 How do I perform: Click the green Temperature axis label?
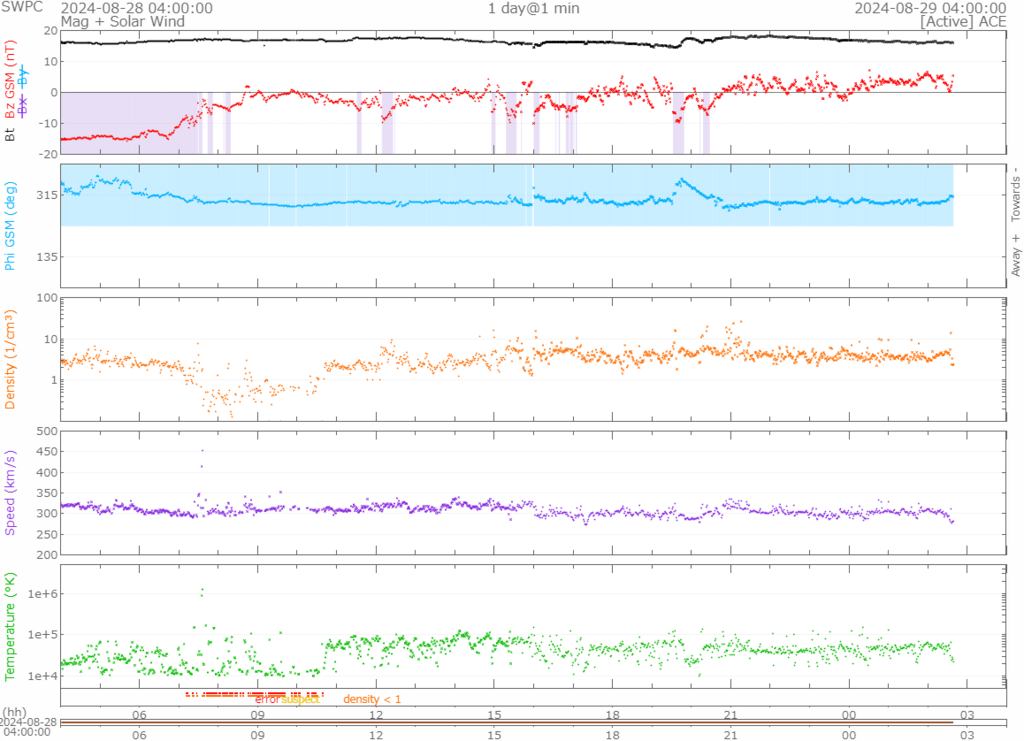coord(11,624)
